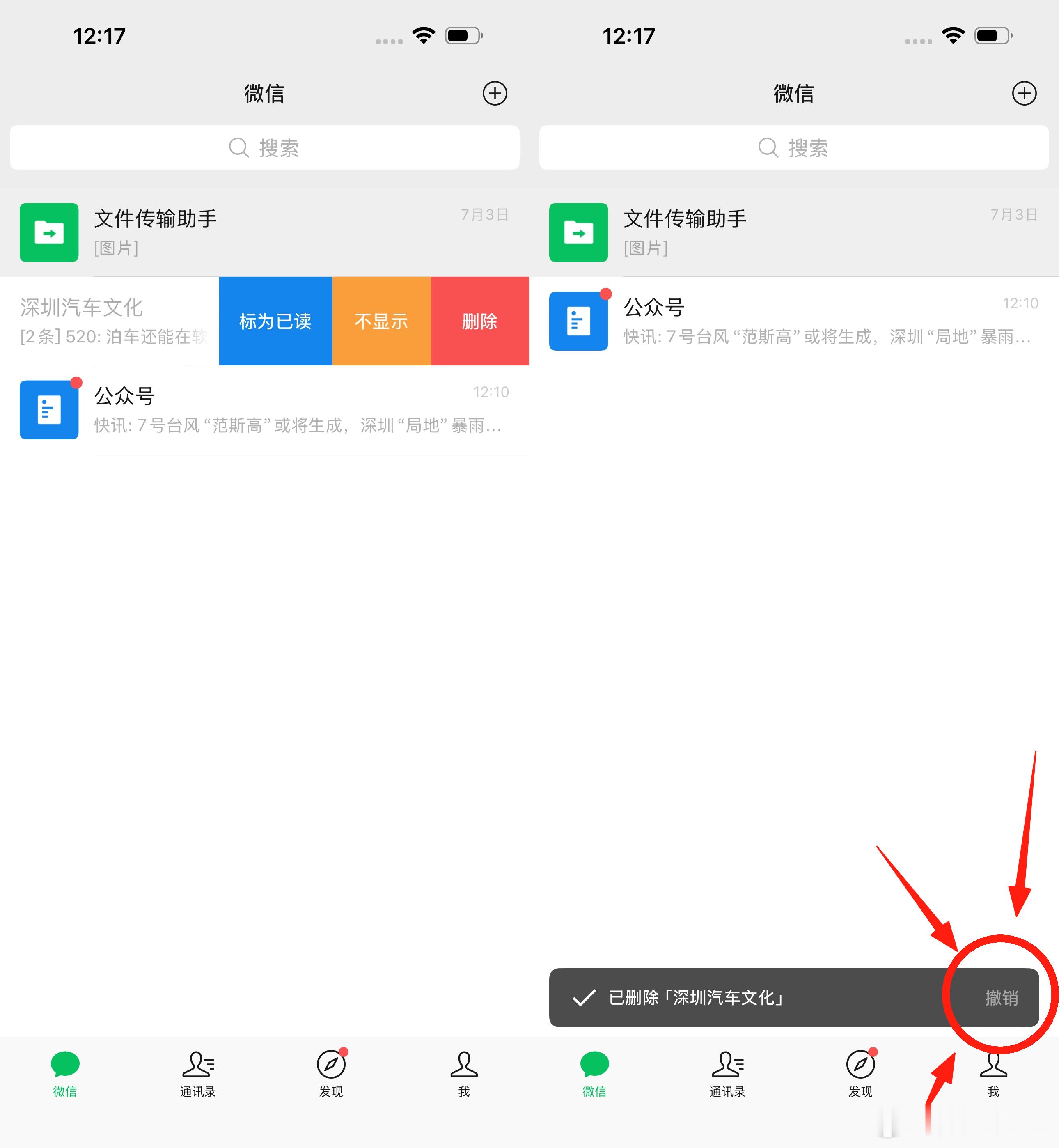Tap Wi-Fi status icon in right phone
This screenshot has width=1059, height=1148.
953,36
